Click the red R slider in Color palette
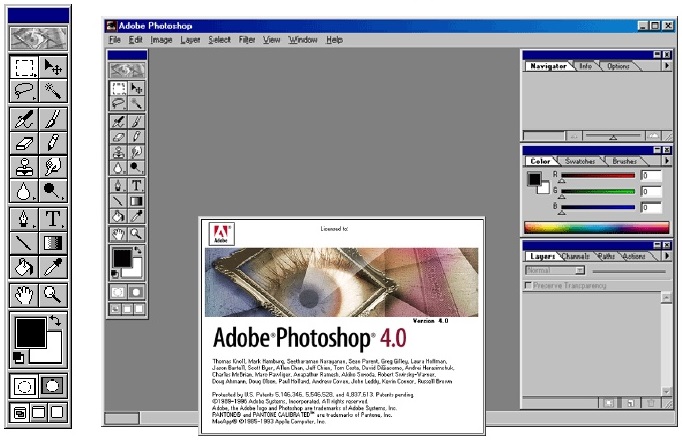The height and width of the screenshot is (440, 682). (598, 176)
